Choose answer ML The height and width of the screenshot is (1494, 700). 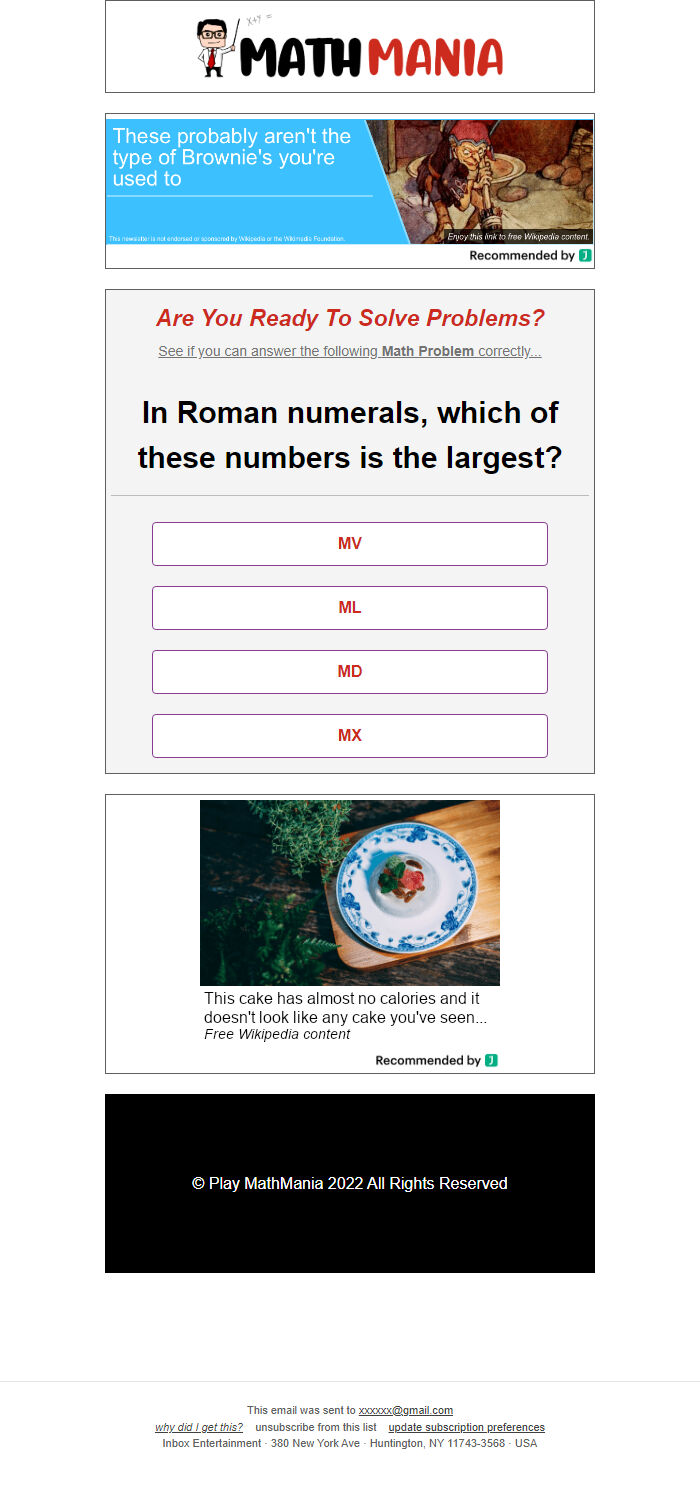350,608
